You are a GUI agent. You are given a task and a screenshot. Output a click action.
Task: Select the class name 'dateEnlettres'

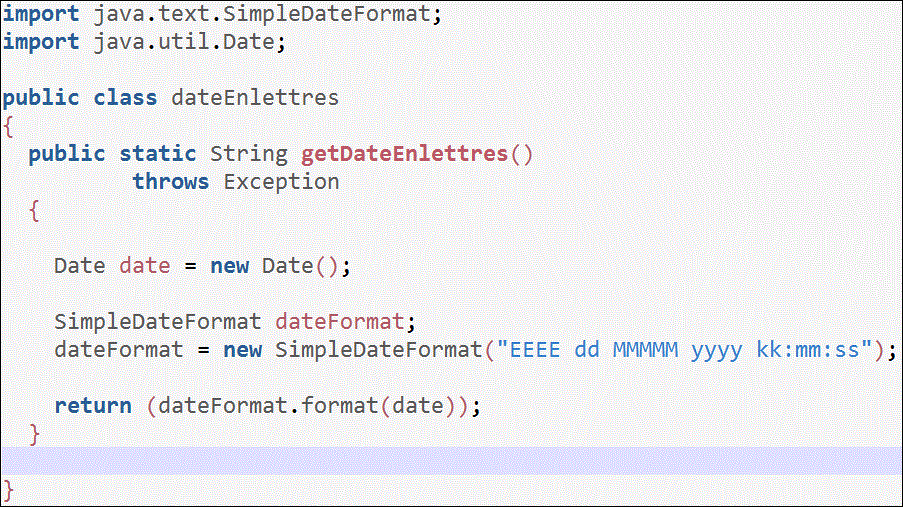point(255,97)
